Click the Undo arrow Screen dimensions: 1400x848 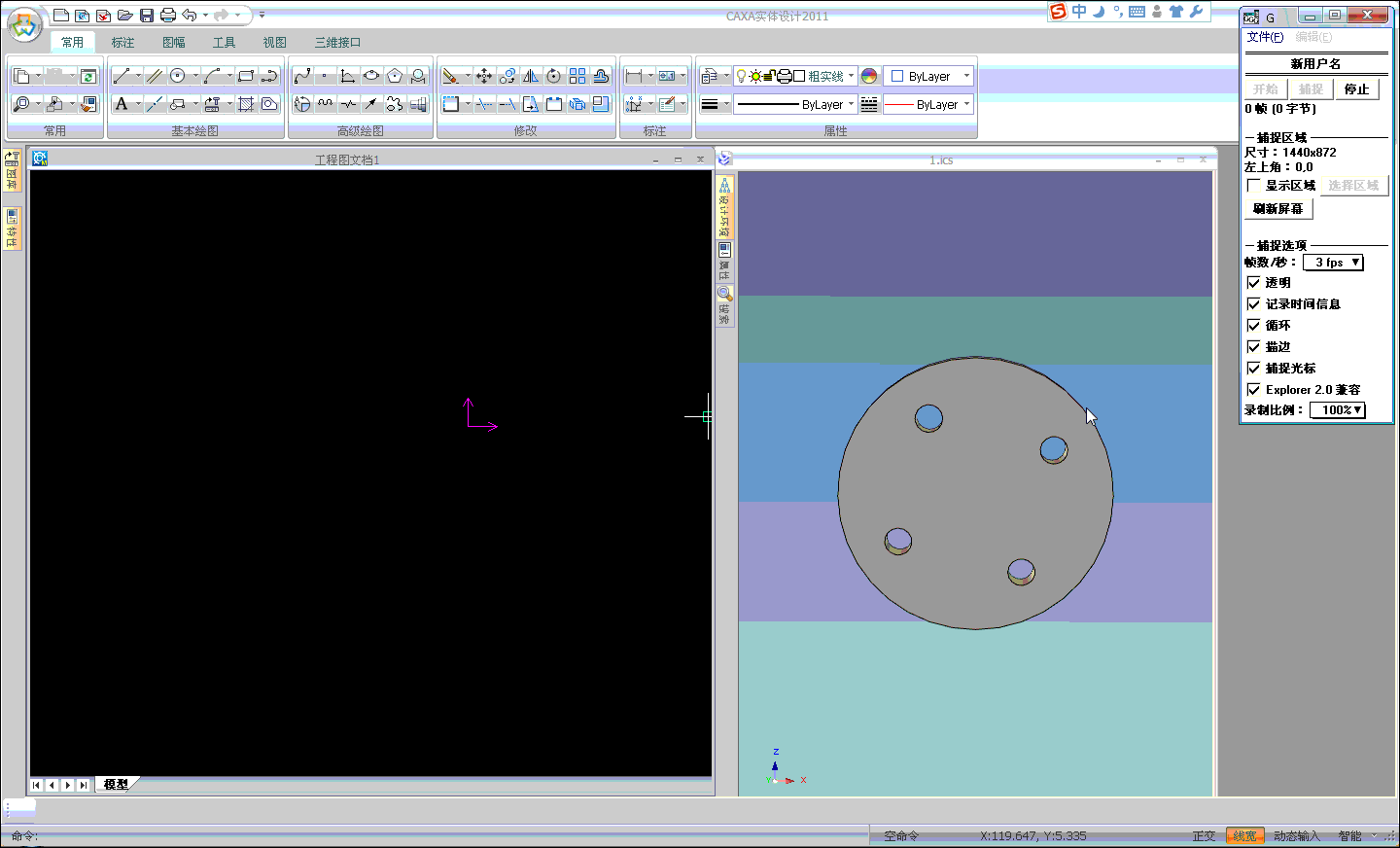pos(190,16)
